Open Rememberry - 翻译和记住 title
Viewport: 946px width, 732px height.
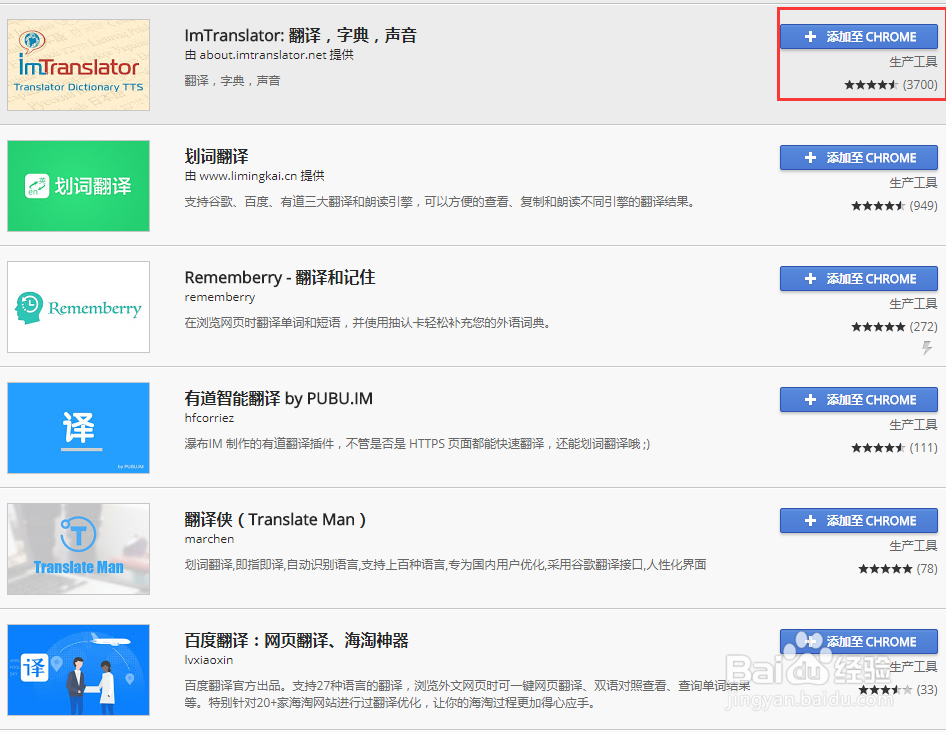pyautogui.click(x=280, y=278)
